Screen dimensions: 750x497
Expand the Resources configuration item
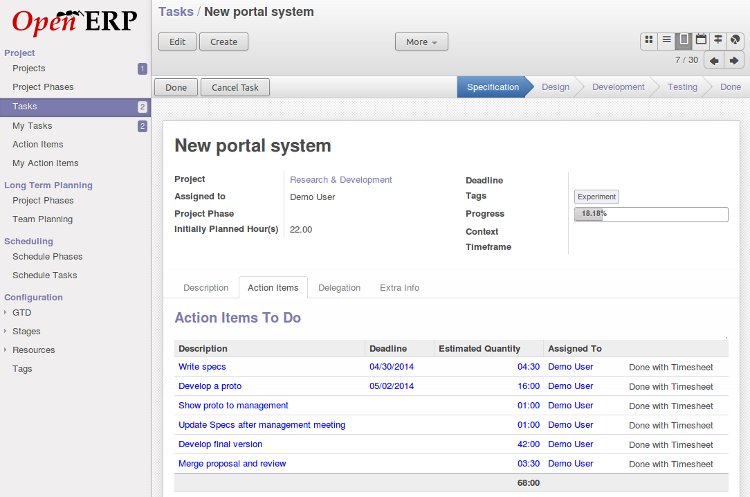[33, 350]
